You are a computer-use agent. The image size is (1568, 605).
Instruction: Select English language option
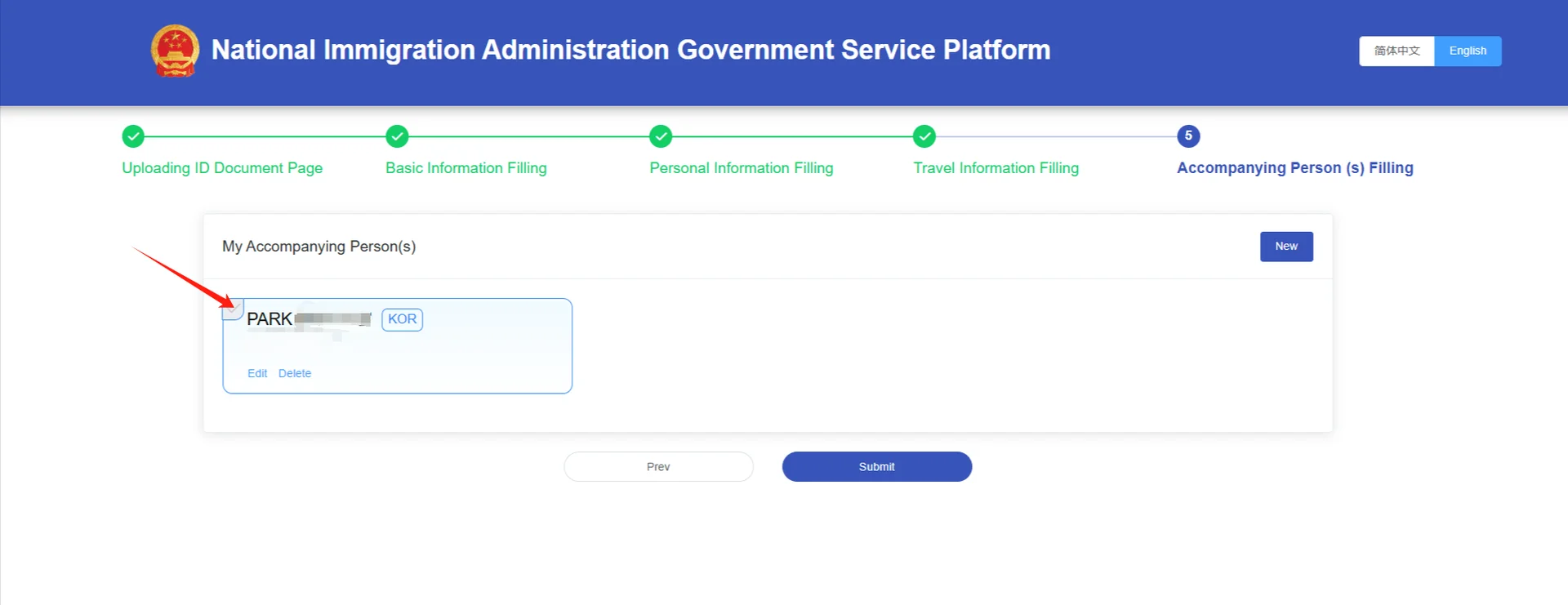tap(1468, 51)
